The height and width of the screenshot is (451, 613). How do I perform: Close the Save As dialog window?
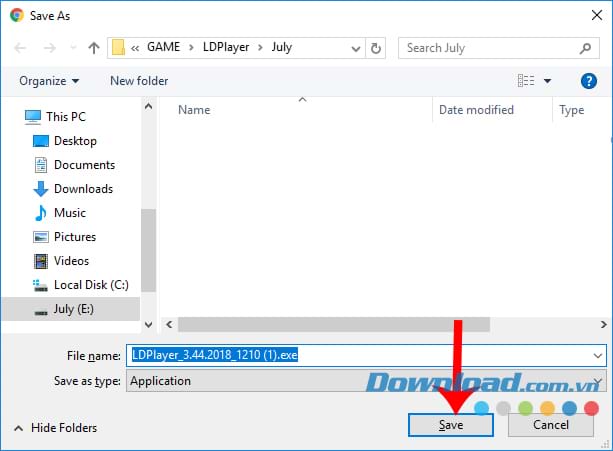597,16
